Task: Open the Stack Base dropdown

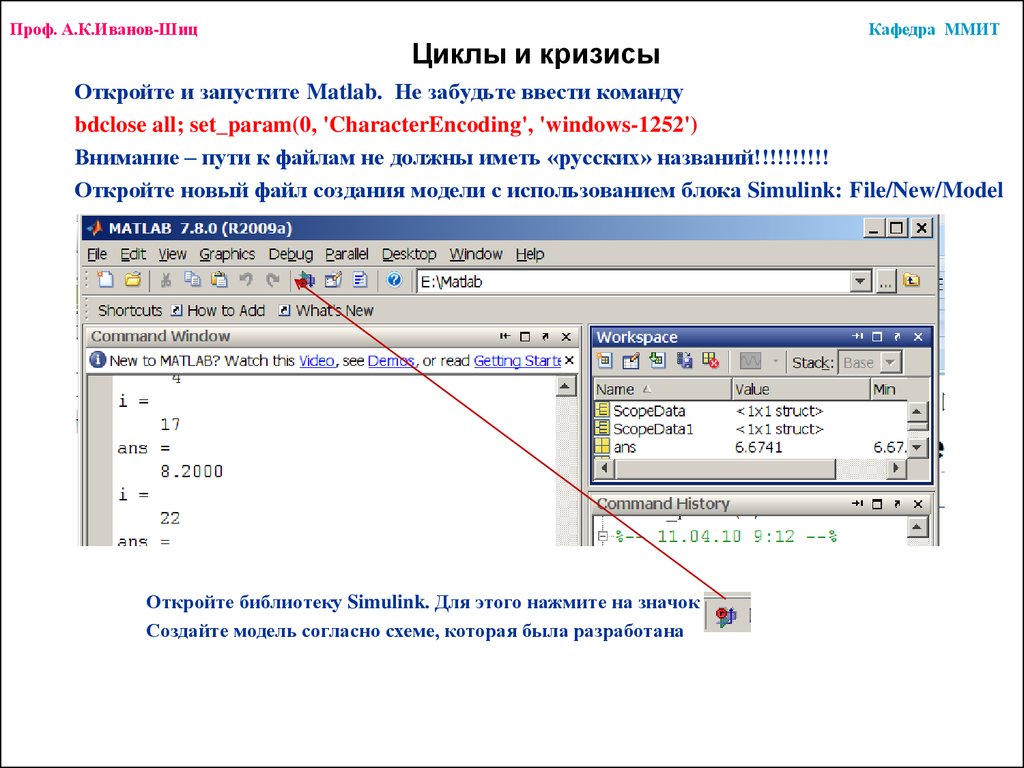Action: tap(890, 362)
